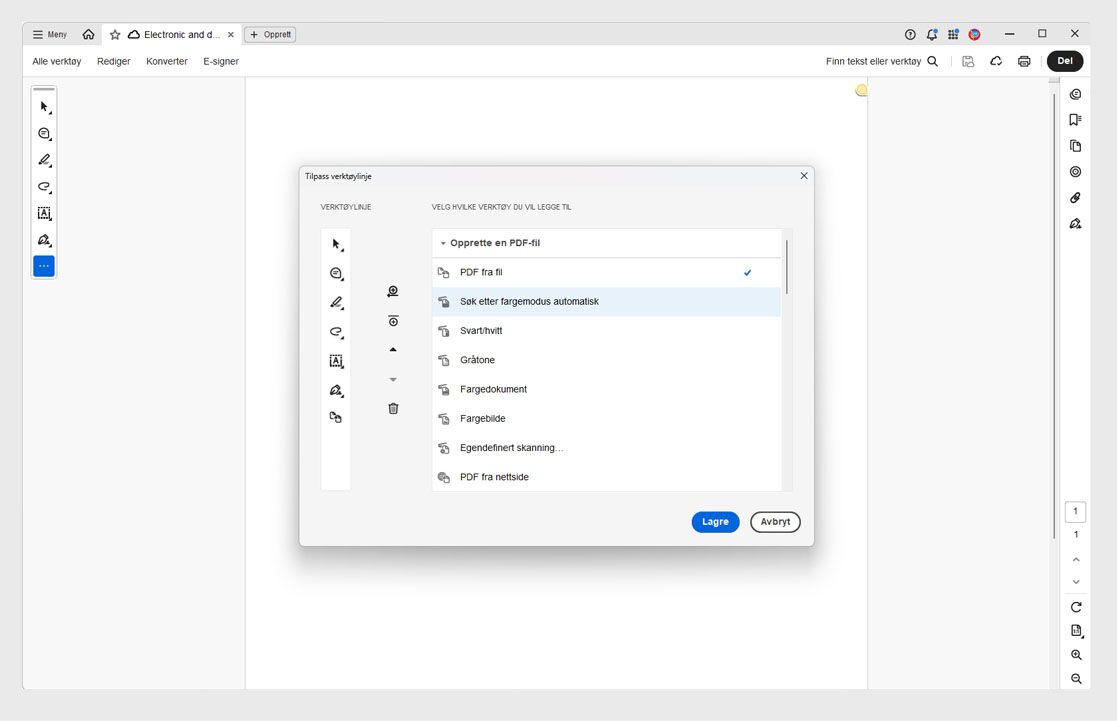
Task: Click the save file icon
Action: click(968, 61)
